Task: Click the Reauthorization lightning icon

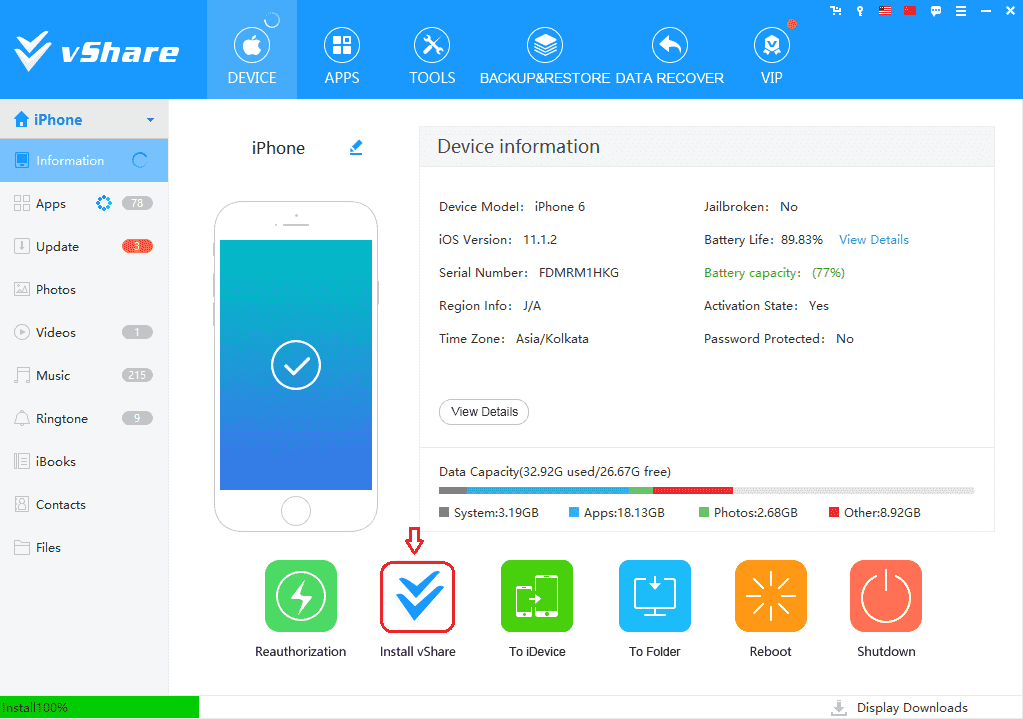Action: (x=301, y=596)
